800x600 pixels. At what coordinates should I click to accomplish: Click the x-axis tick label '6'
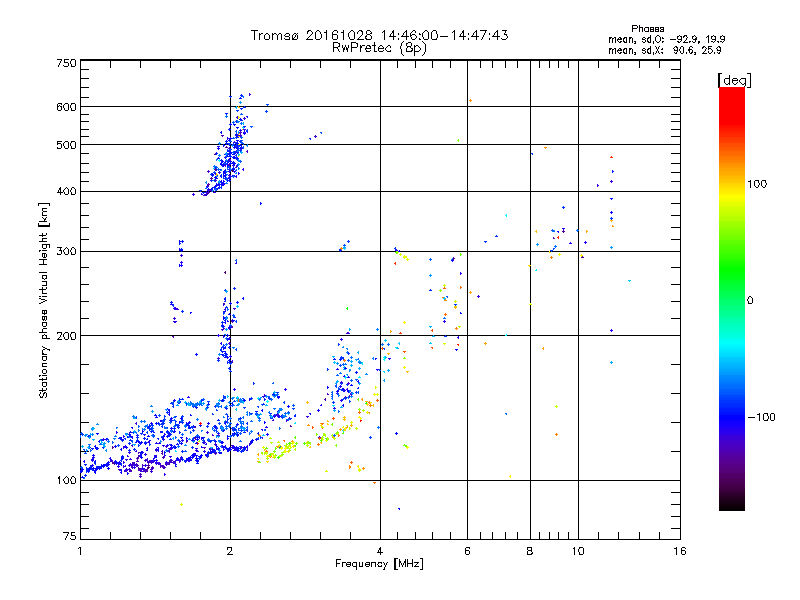coord(467,551)
